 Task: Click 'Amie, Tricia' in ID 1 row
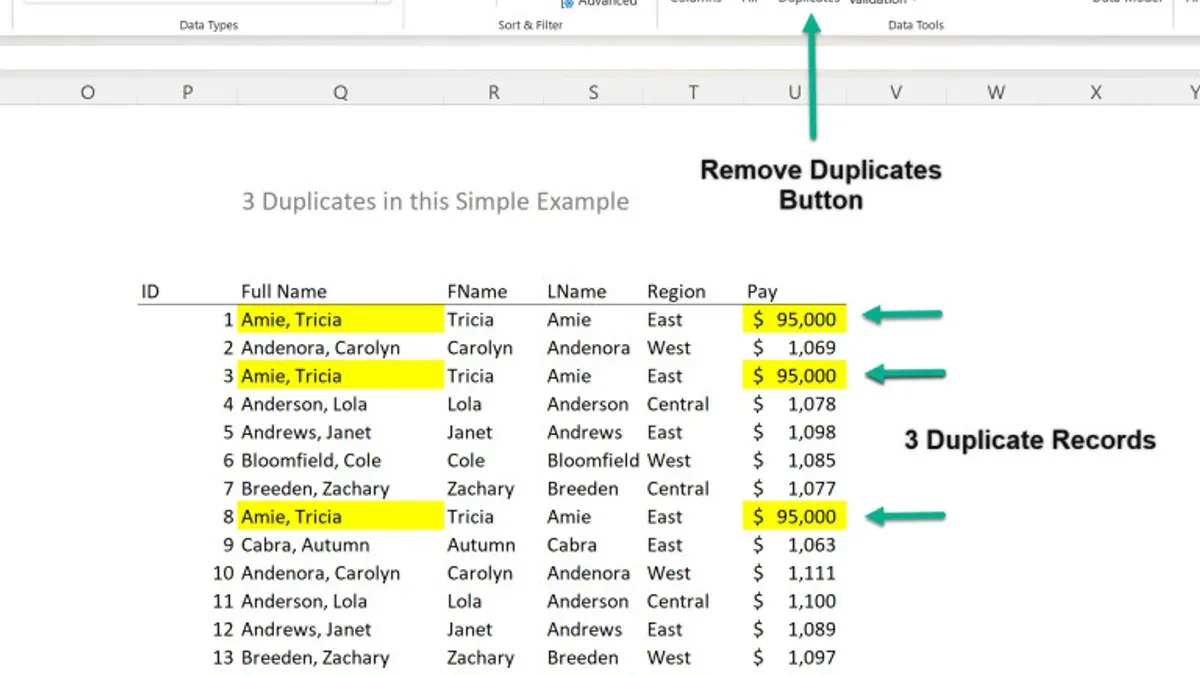(340, 320)
